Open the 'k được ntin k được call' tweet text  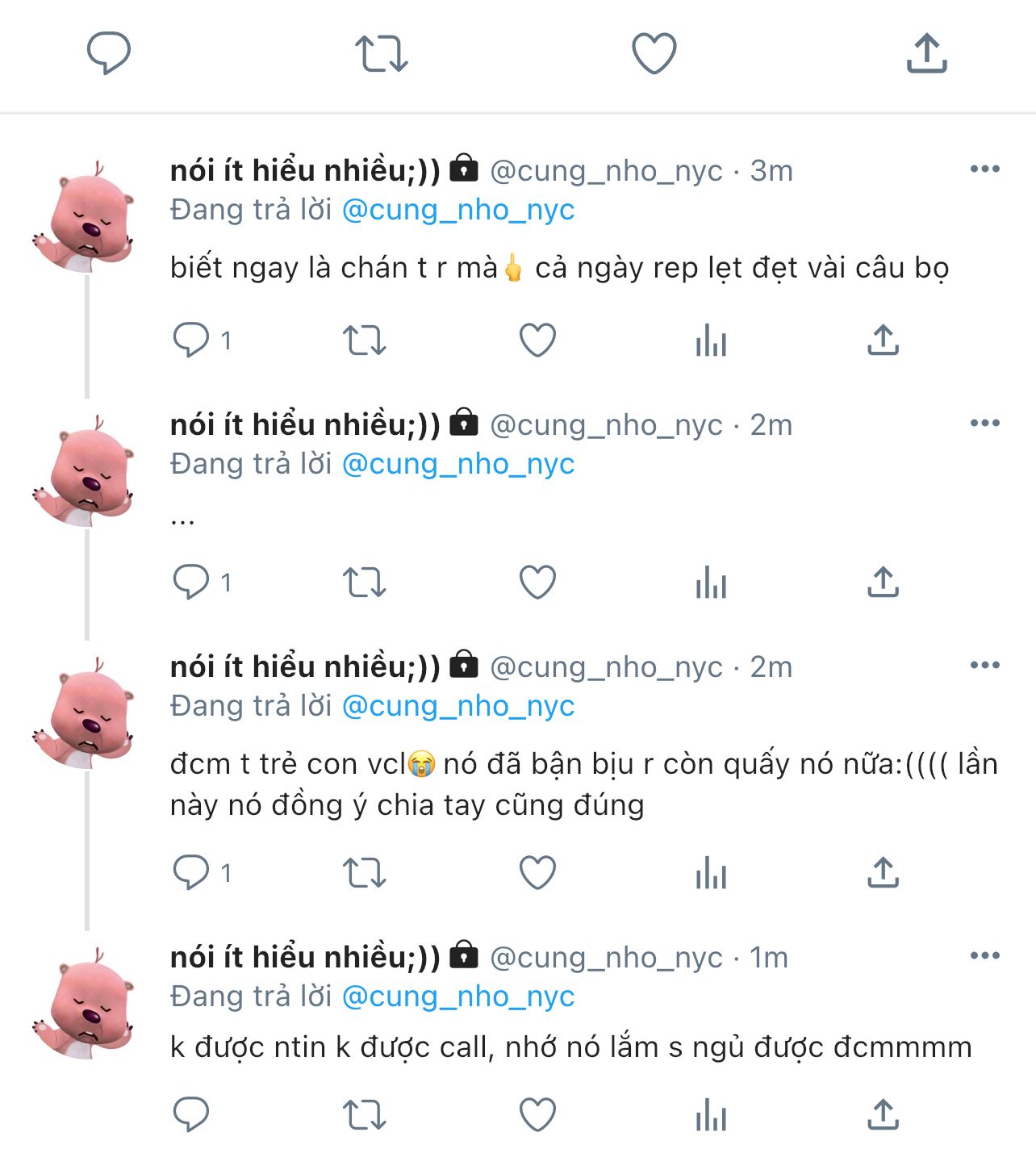[x=570, y=1047]
